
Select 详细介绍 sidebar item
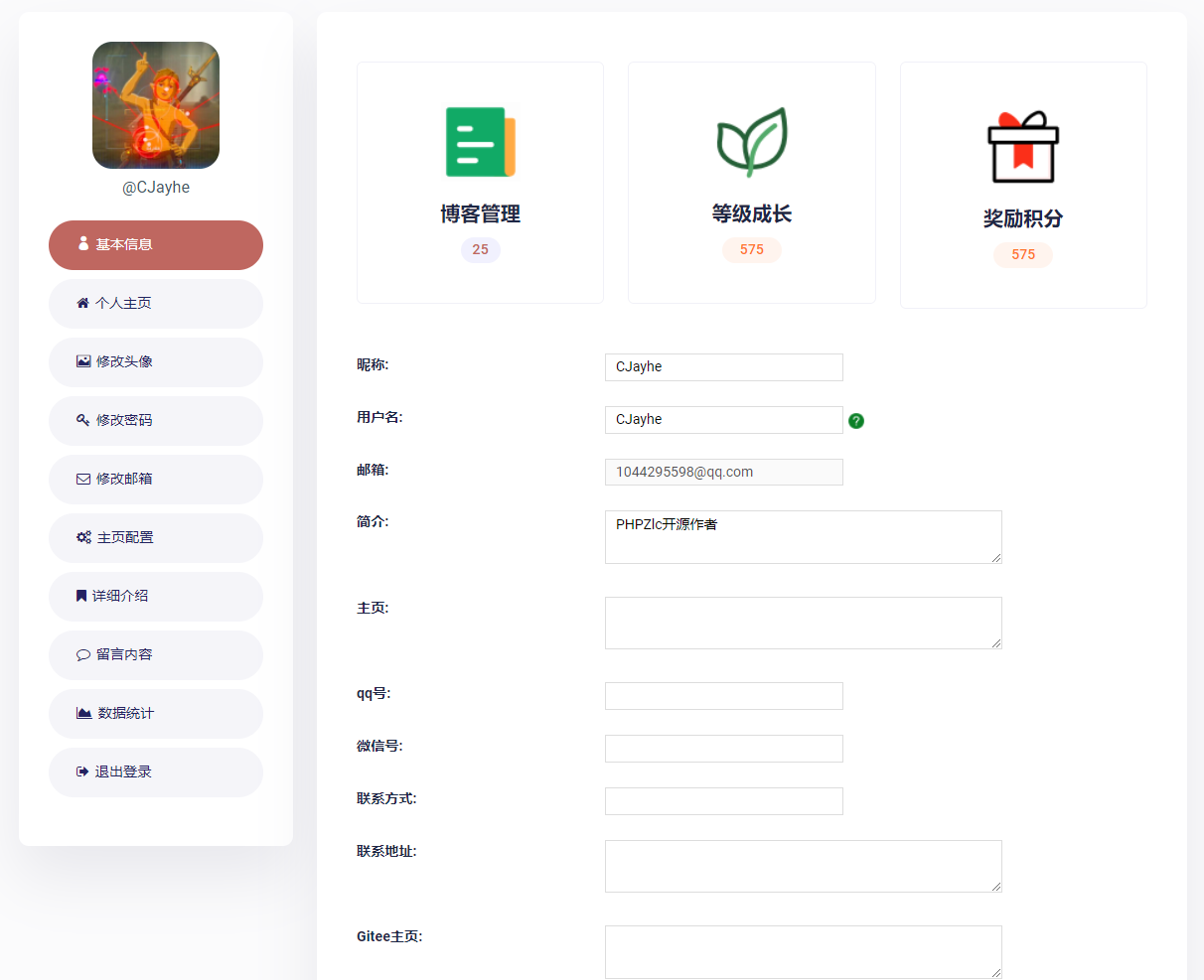click(156, 597)
